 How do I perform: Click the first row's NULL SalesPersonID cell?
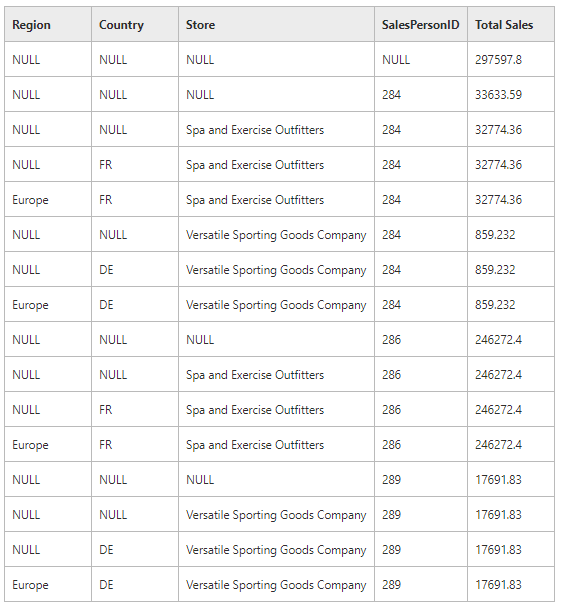[421, 59]
